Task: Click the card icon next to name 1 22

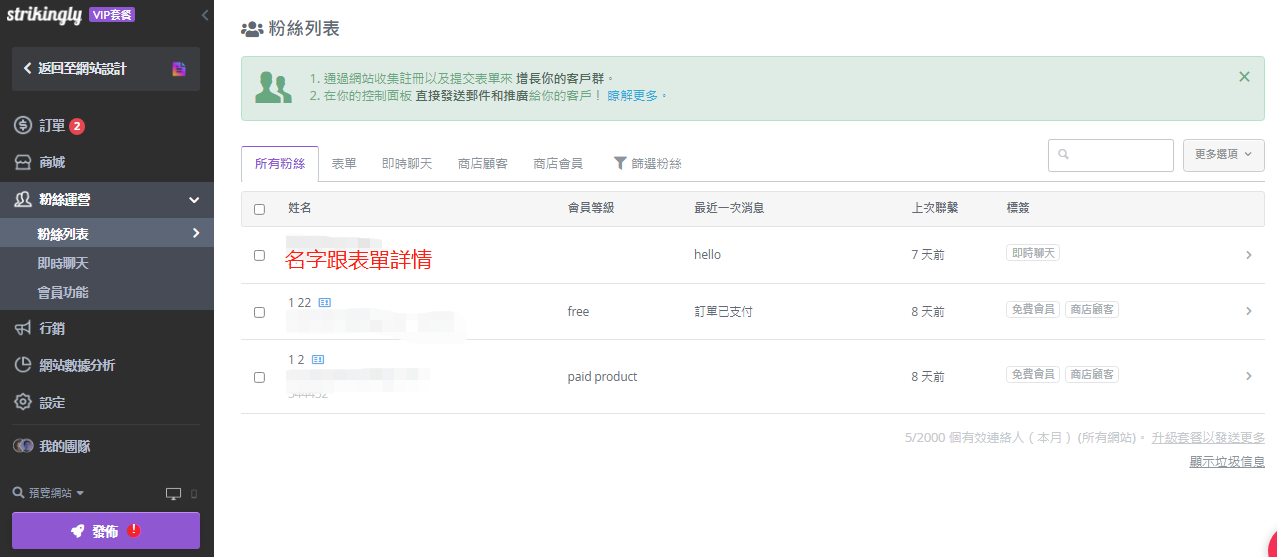Action: tap(324, 301)
